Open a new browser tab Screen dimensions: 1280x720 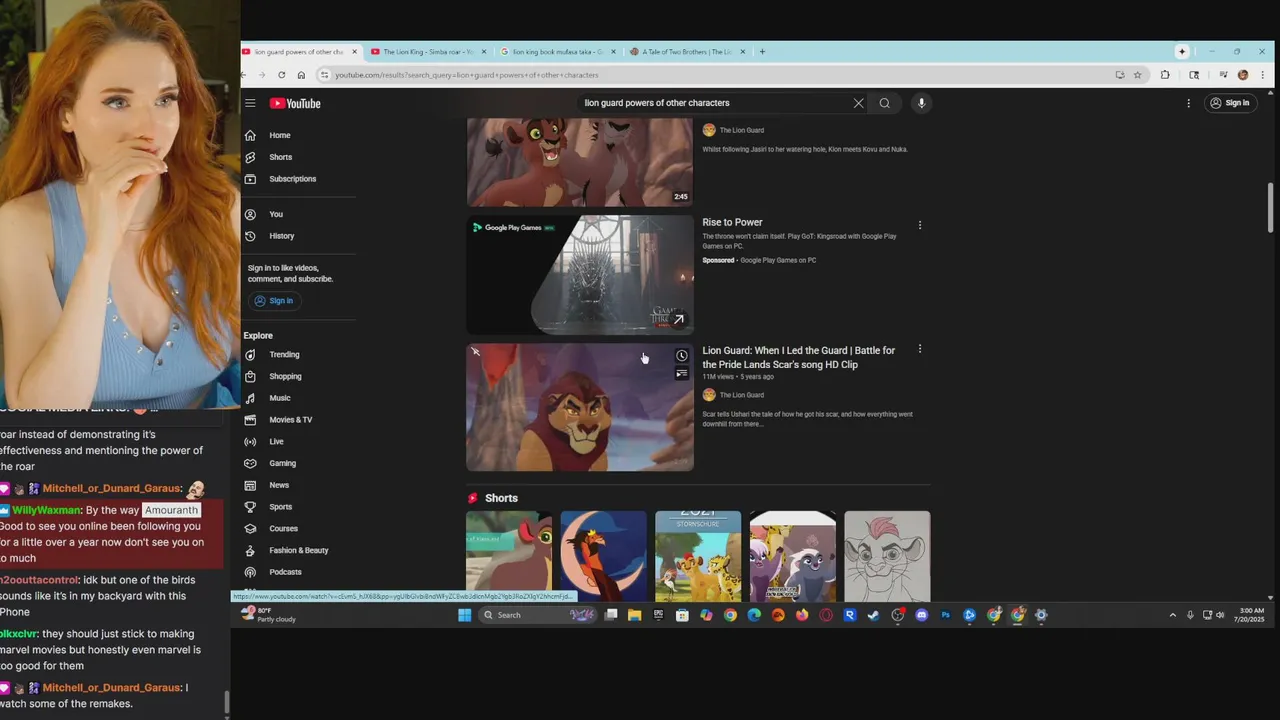coord(762,51)
